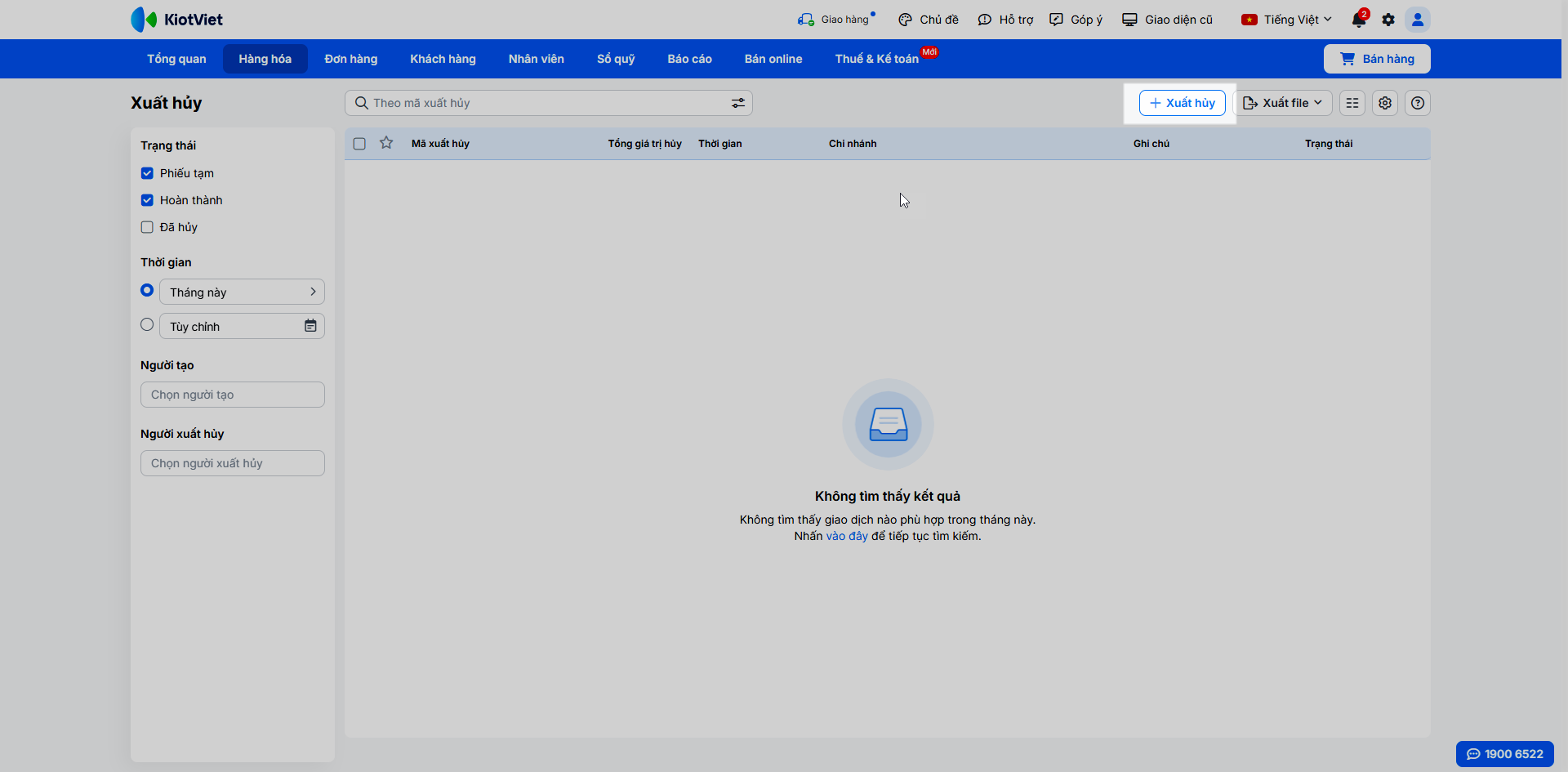This screenshot has height=772, width=1568.
Task: Click the favorite star column header
Action: point(386,143)
